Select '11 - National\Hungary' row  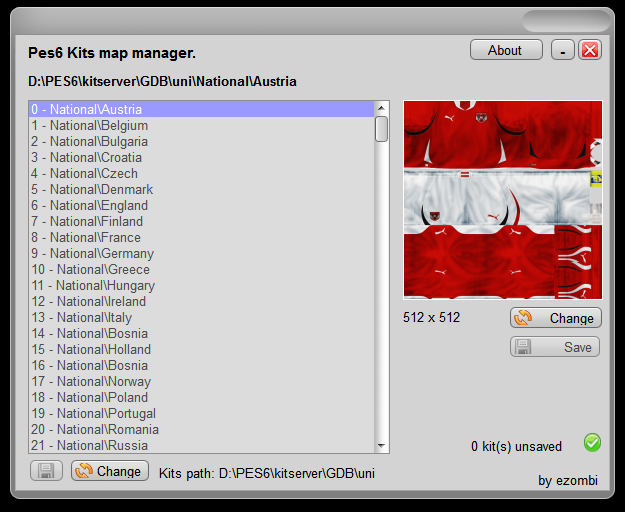[x=202, y=285]
